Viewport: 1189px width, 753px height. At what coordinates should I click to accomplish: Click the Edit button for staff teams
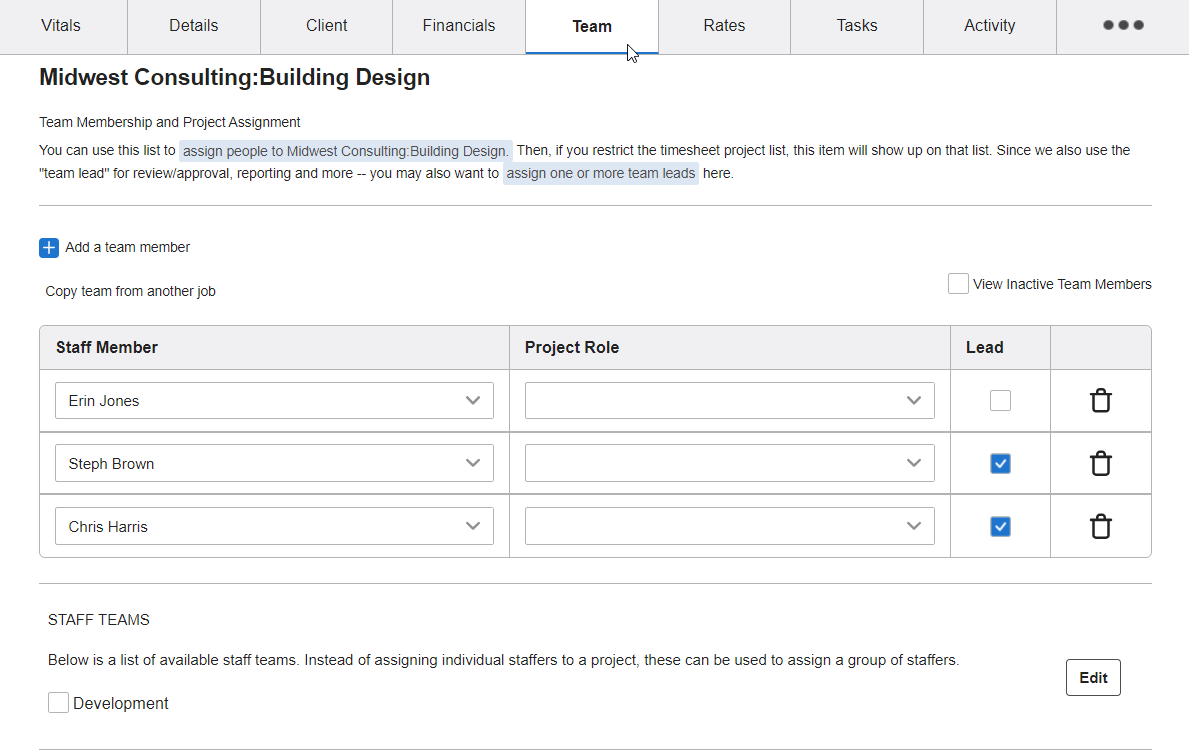(1093, 677)
